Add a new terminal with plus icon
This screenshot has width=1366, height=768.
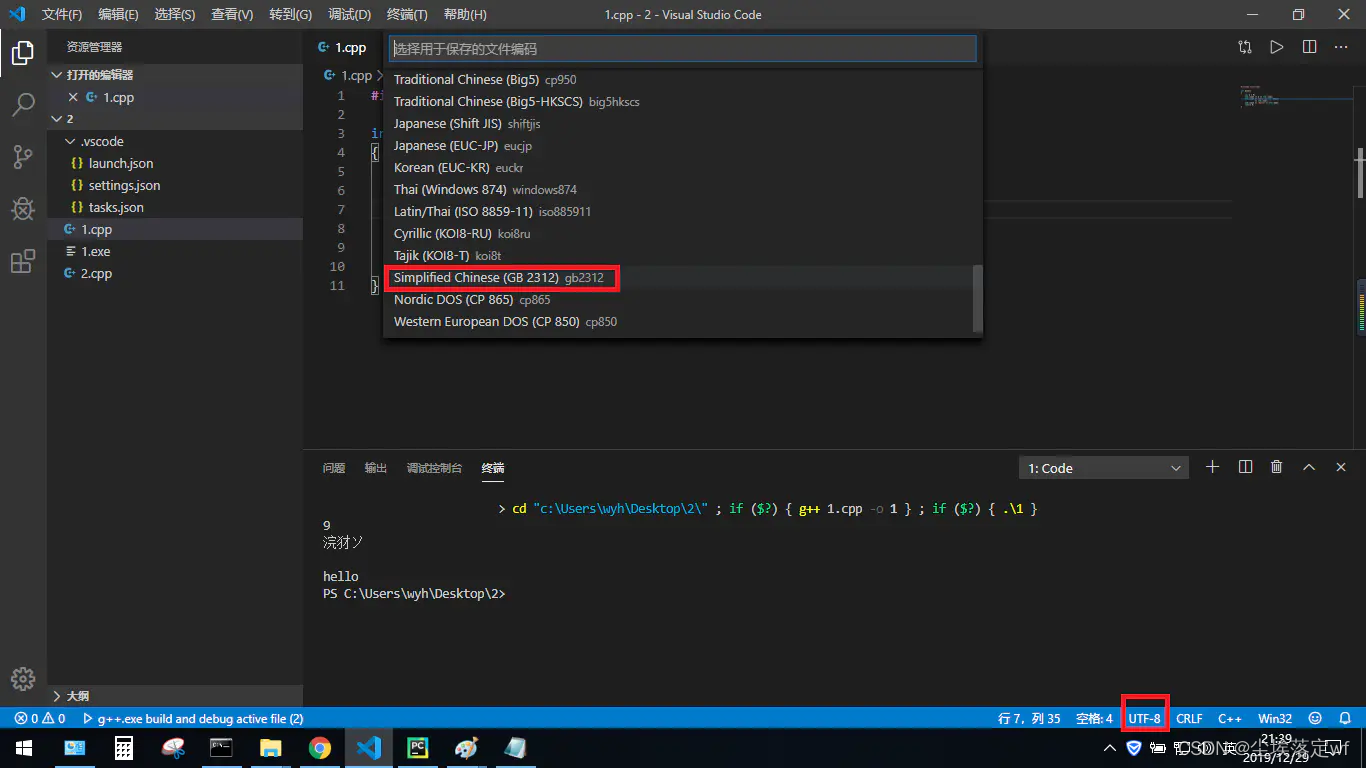click(1212, 467)
